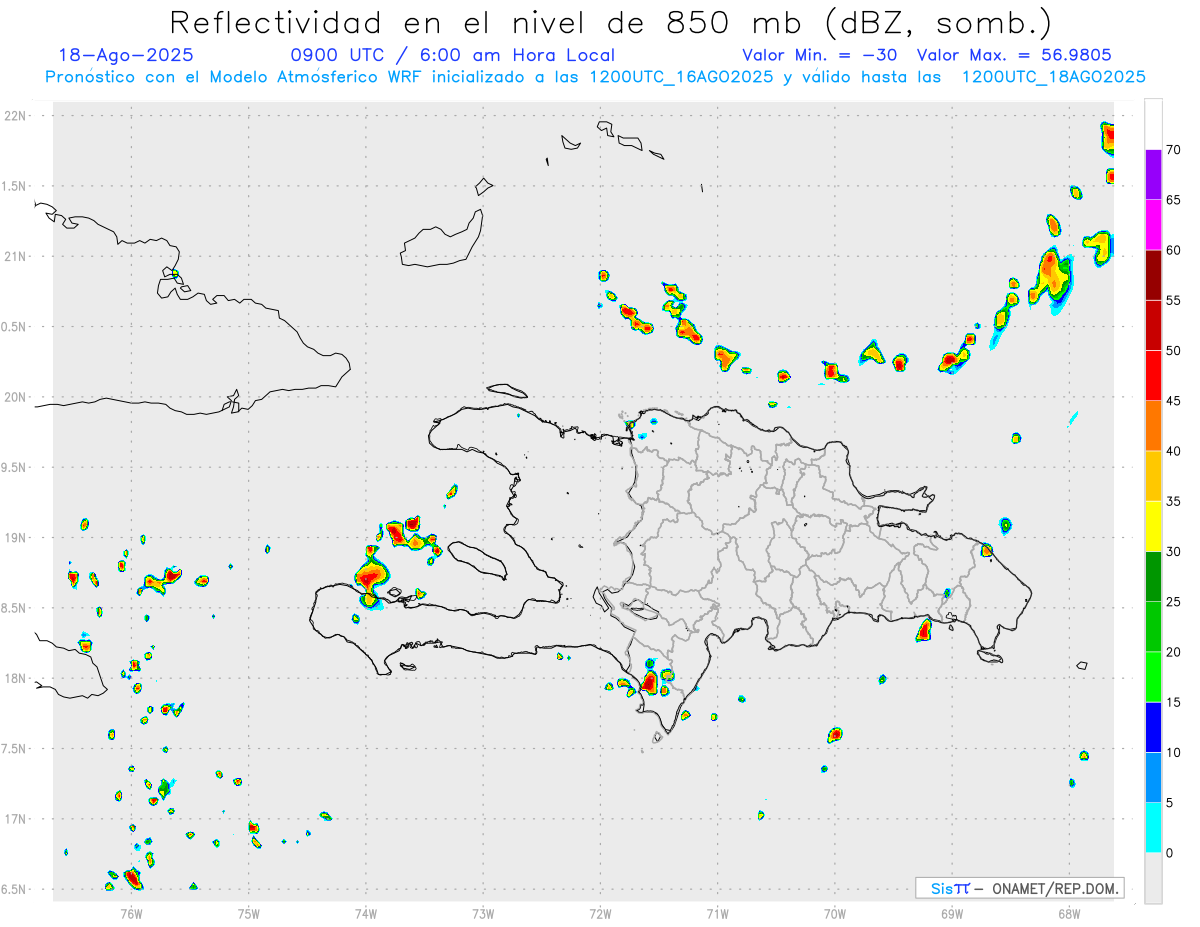Click the '73W' longitude label
Screen dimensions: 1200x927
483,914
